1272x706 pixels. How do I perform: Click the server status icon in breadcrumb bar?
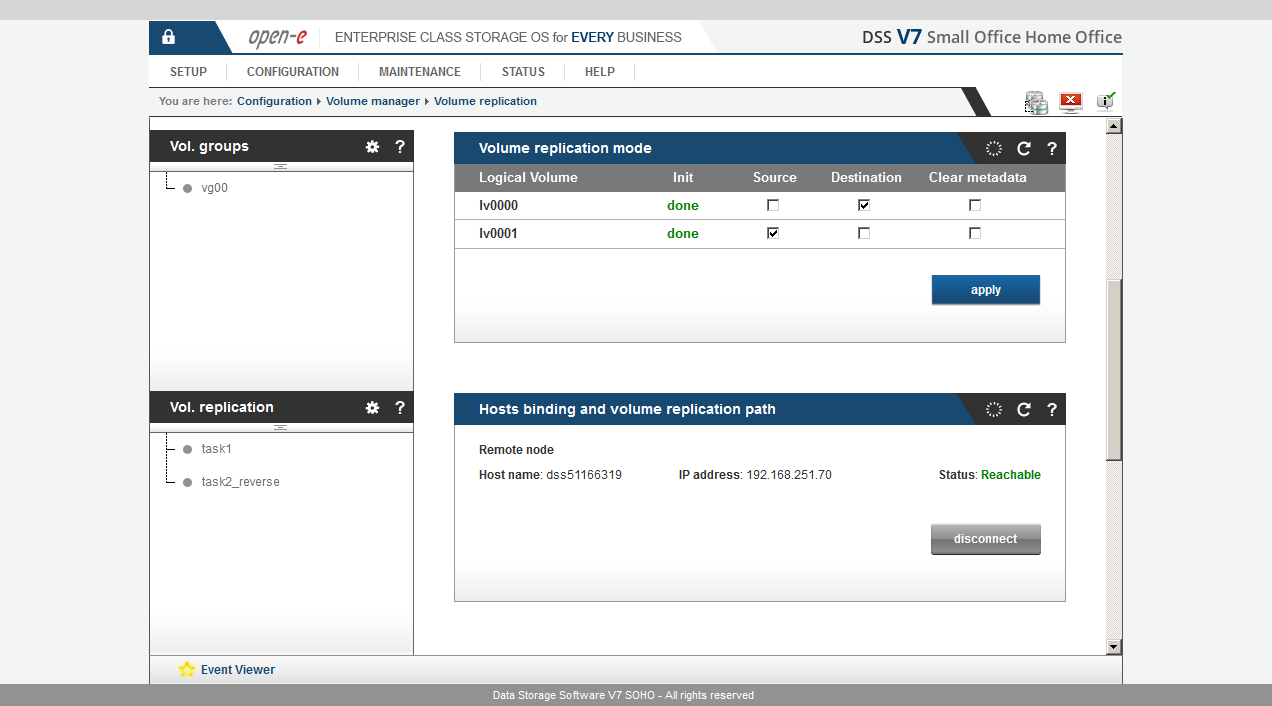coord(1036,102)
